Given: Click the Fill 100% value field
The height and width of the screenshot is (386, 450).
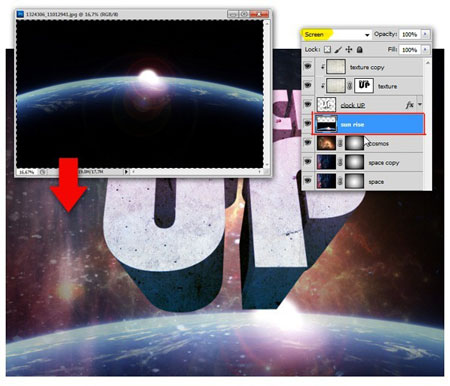Looking at the screenshot, I should [x=410, y=50].
